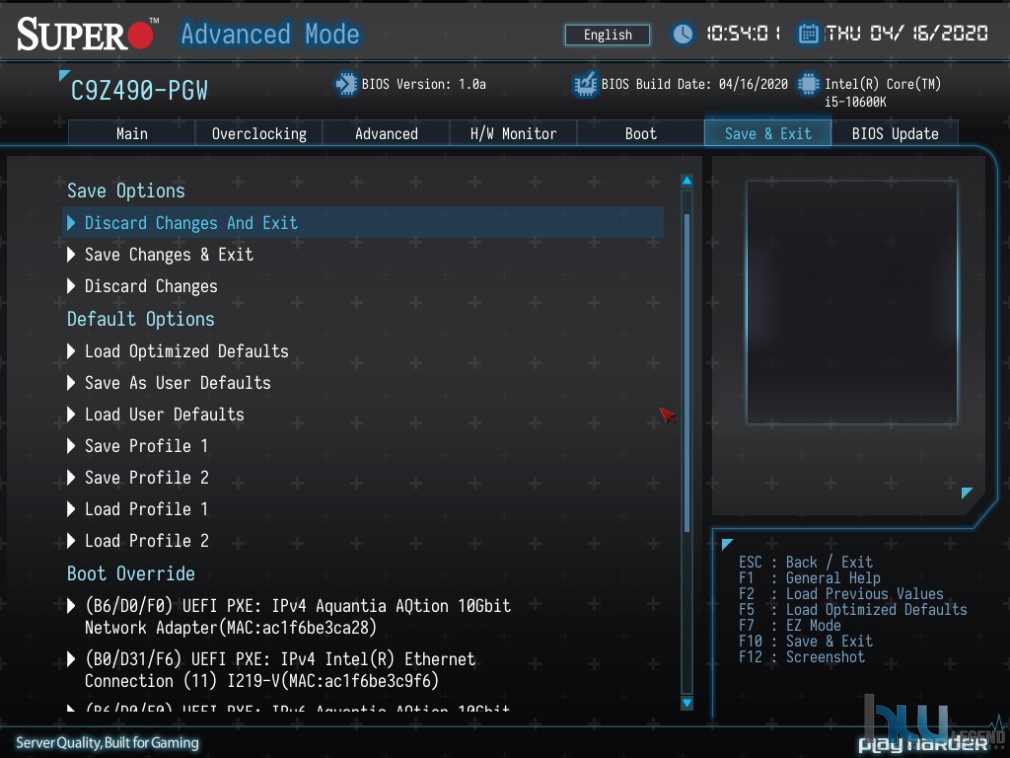Click the F12 : Screenshot hint
The image size is (1010, 758).
click(802, 657)
